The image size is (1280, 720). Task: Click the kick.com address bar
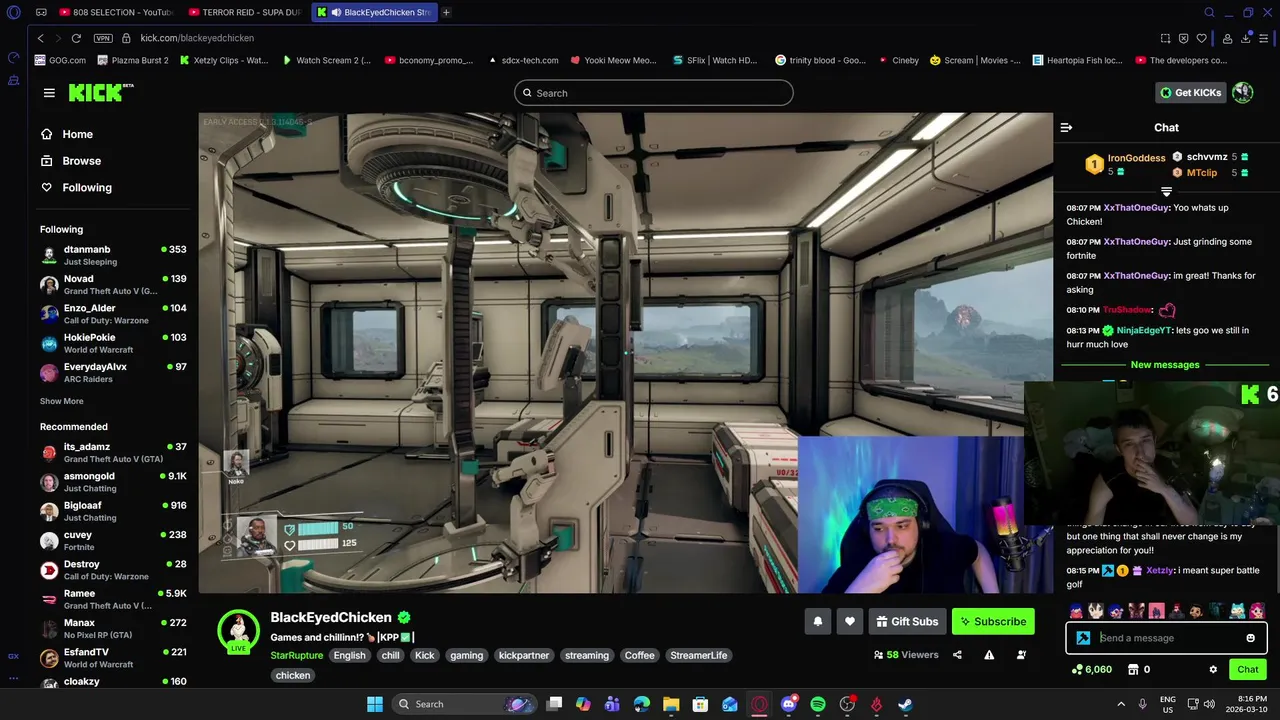point(197,38)
